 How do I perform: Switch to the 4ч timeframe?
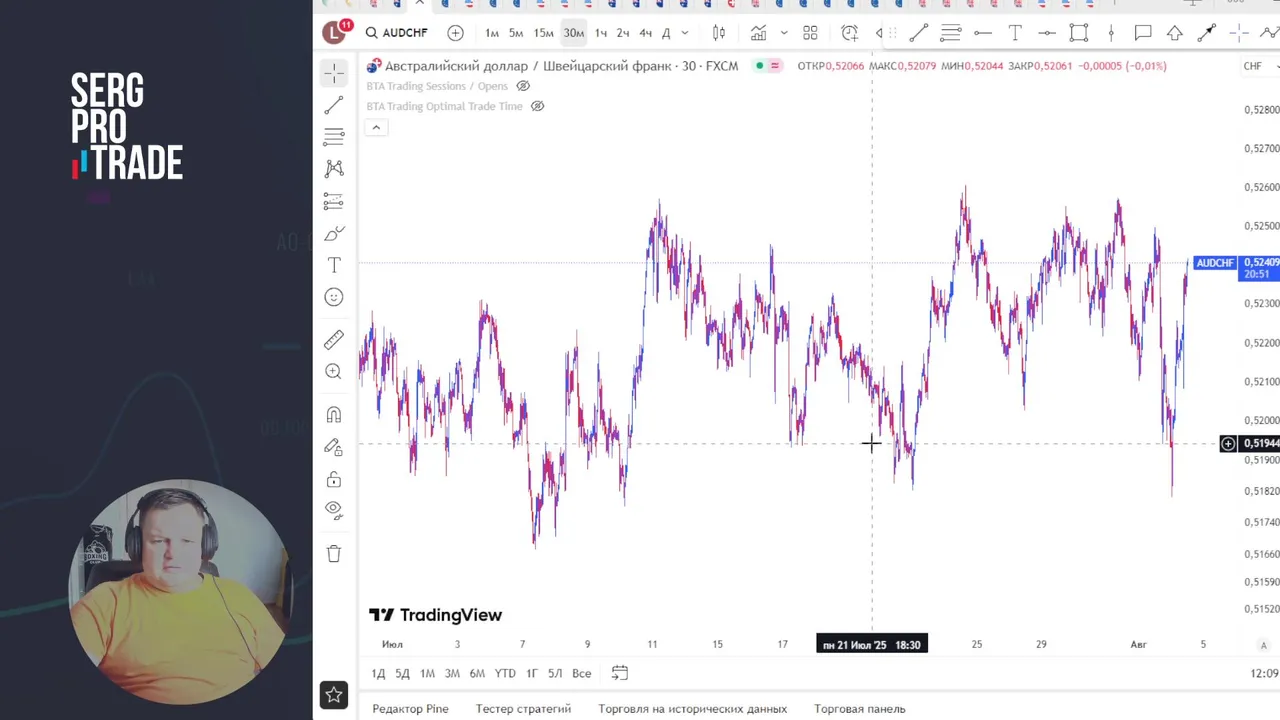645,33
